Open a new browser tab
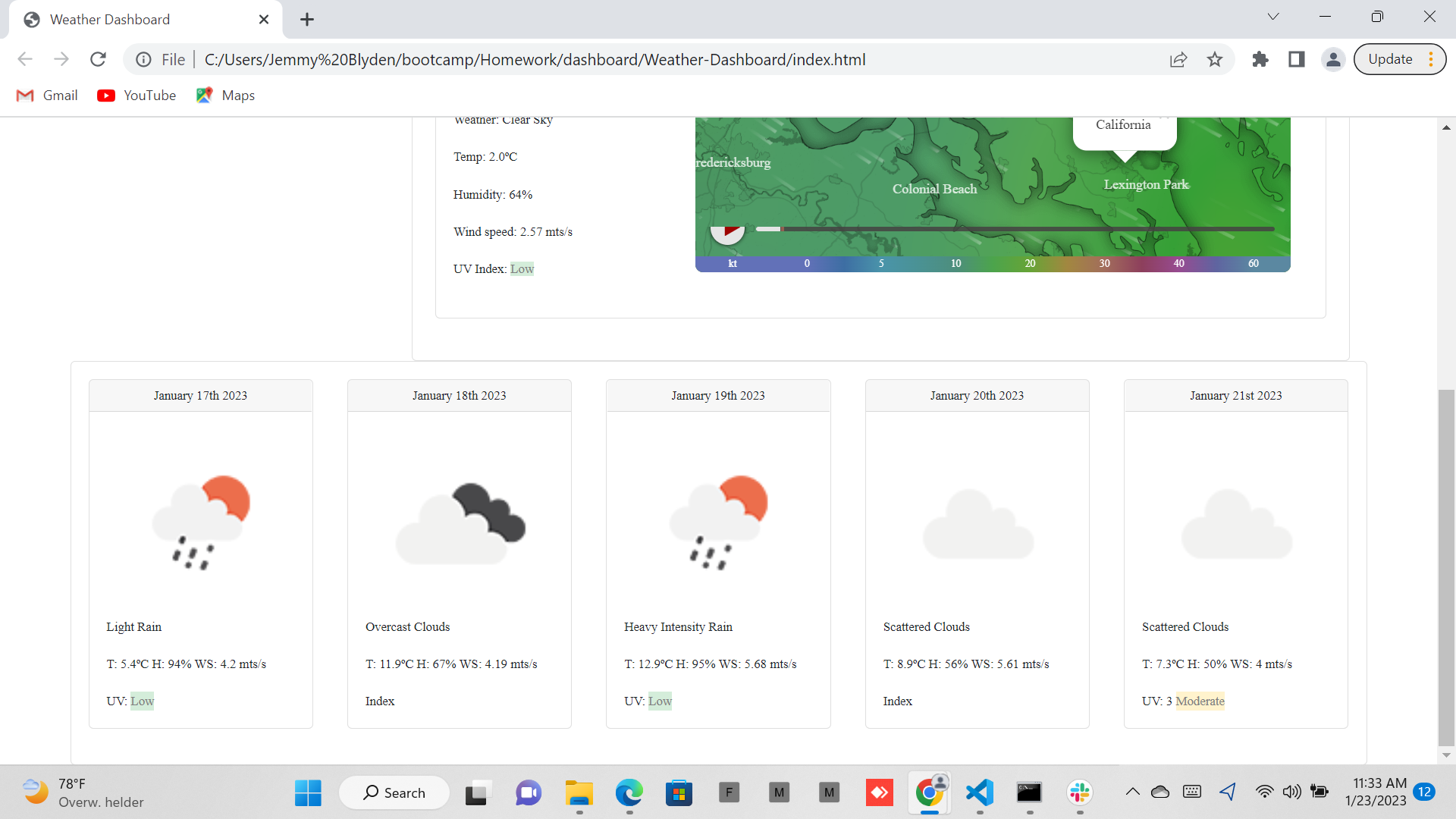This screenshot has height=819, width=1456. [306, 19]
